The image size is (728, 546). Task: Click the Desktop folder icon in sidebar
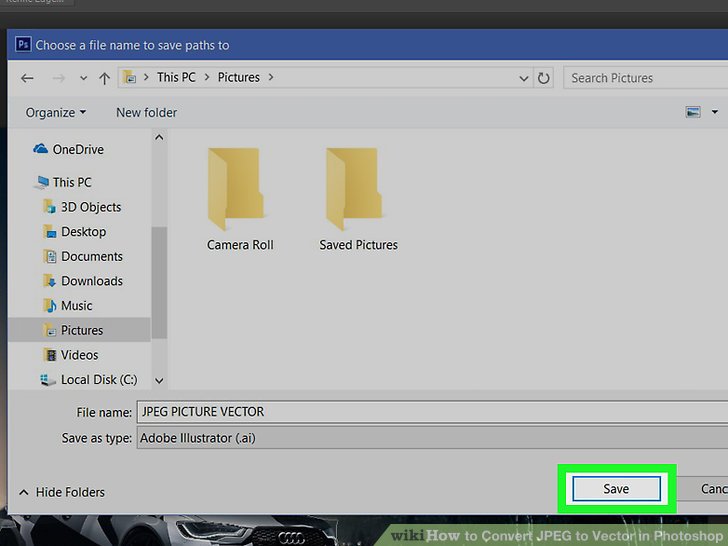click(50, 231)
